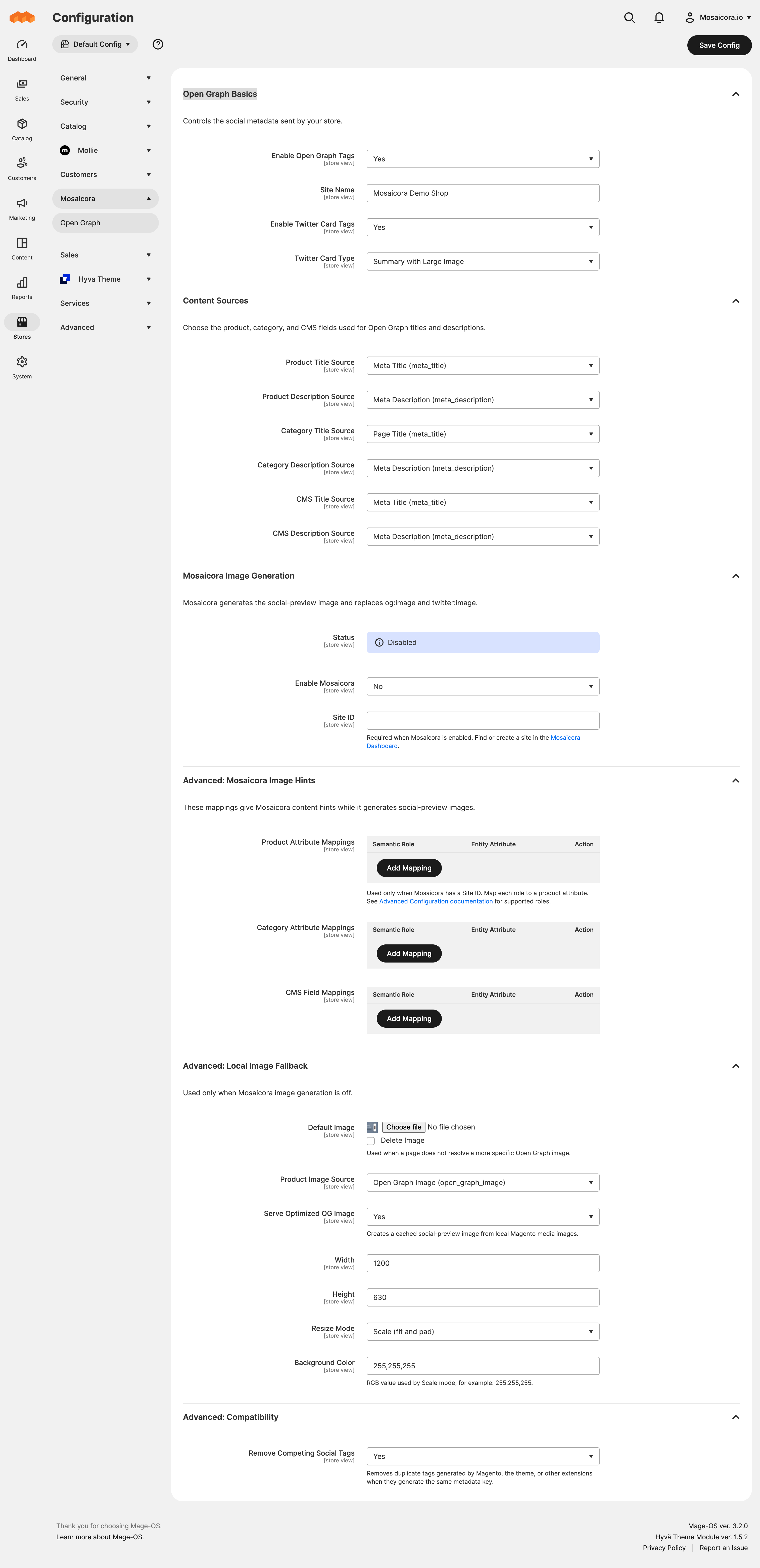Viewport: 760px width, 1568px height.
Task: Click the Background Color input field
Action: [x=483, y=1365]
